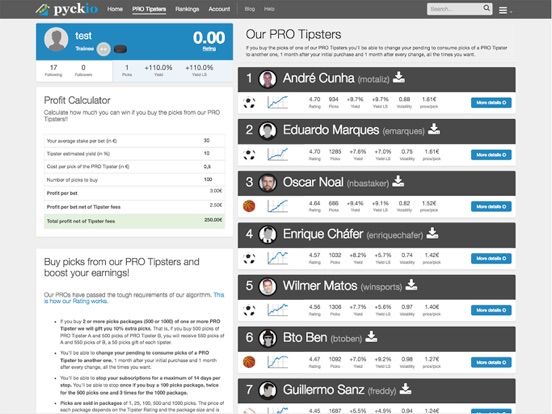Edit the number of picks to buy

[x=208, y=180]
